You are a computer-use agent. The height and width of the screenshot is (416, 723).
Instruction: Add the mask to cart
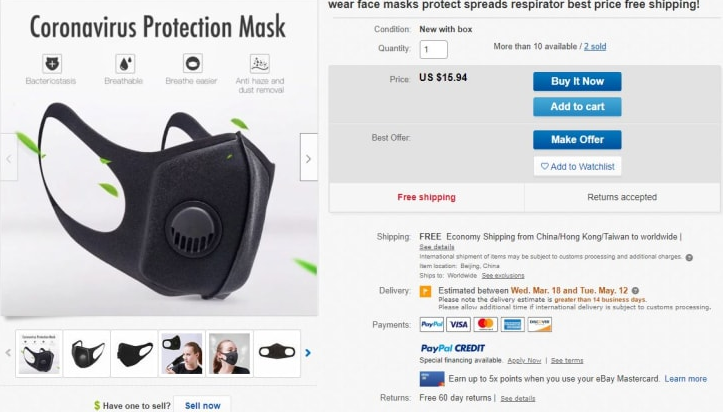click(x=577, y=107)
